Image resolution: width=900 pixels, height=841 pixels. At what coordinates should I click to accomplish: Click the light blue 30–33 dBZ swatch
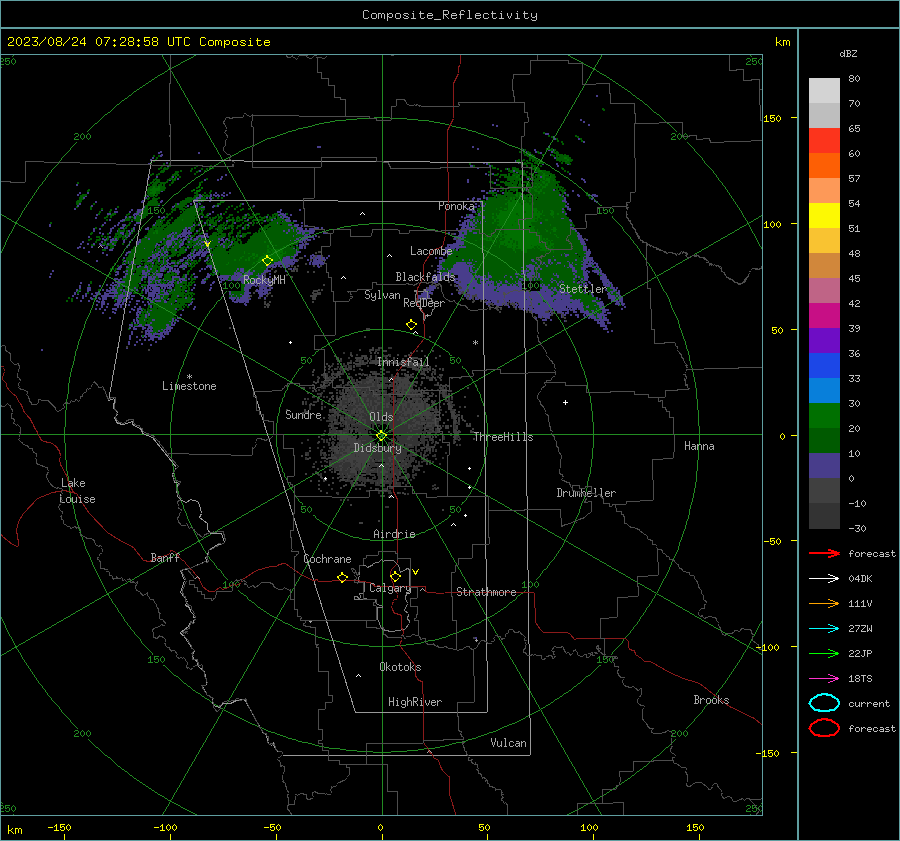click(824, 391)
